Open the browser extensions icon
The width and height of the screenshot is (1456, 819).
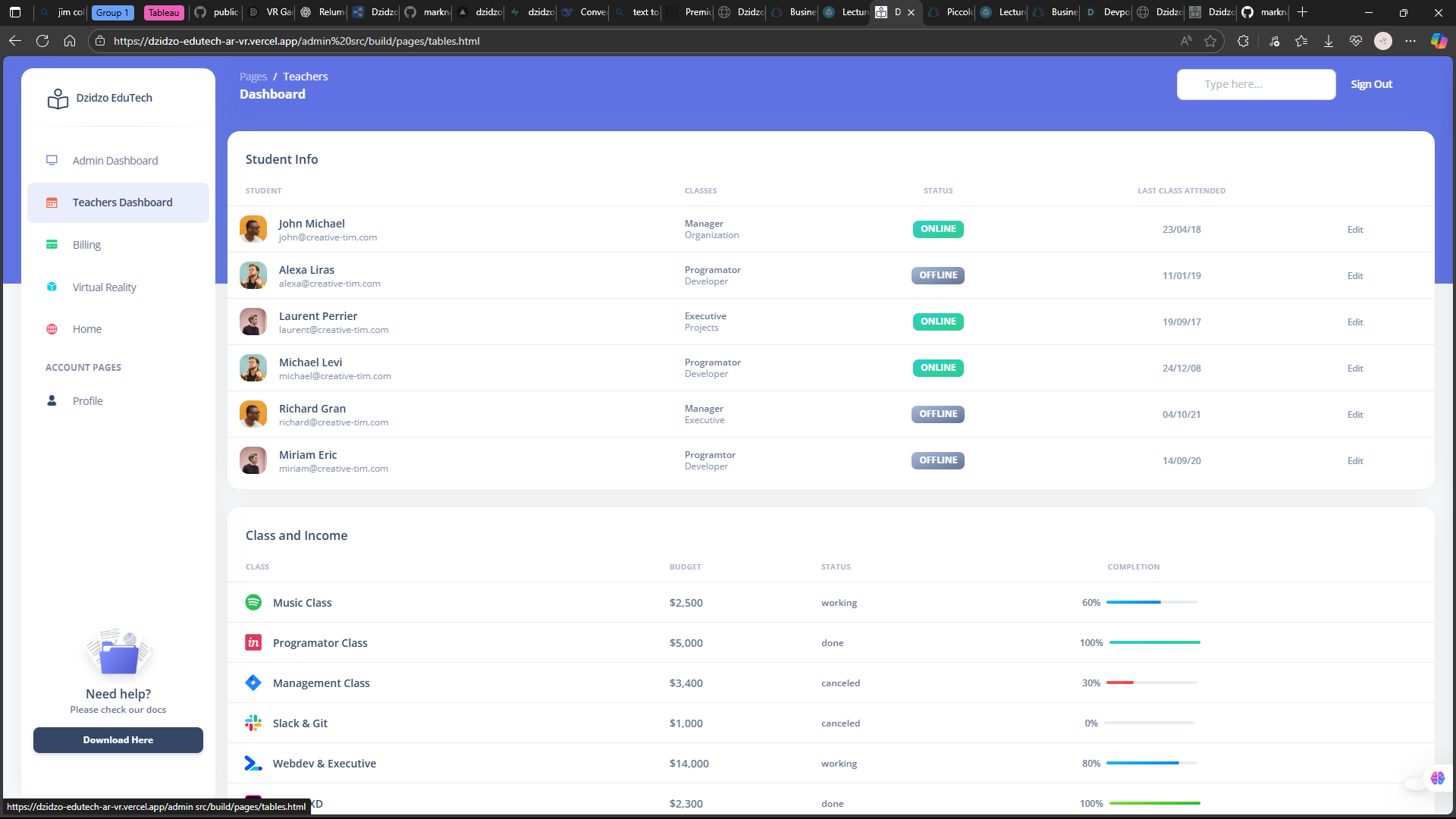click(1243, 41)
